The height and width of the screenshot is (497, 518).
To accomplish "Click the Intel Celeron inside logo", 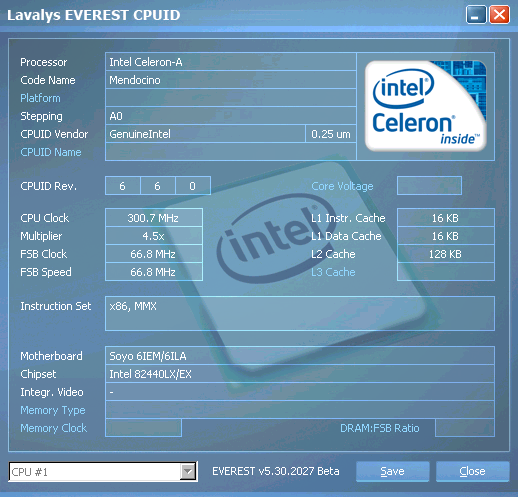I will pyautogui.click(x=426, y=106).
